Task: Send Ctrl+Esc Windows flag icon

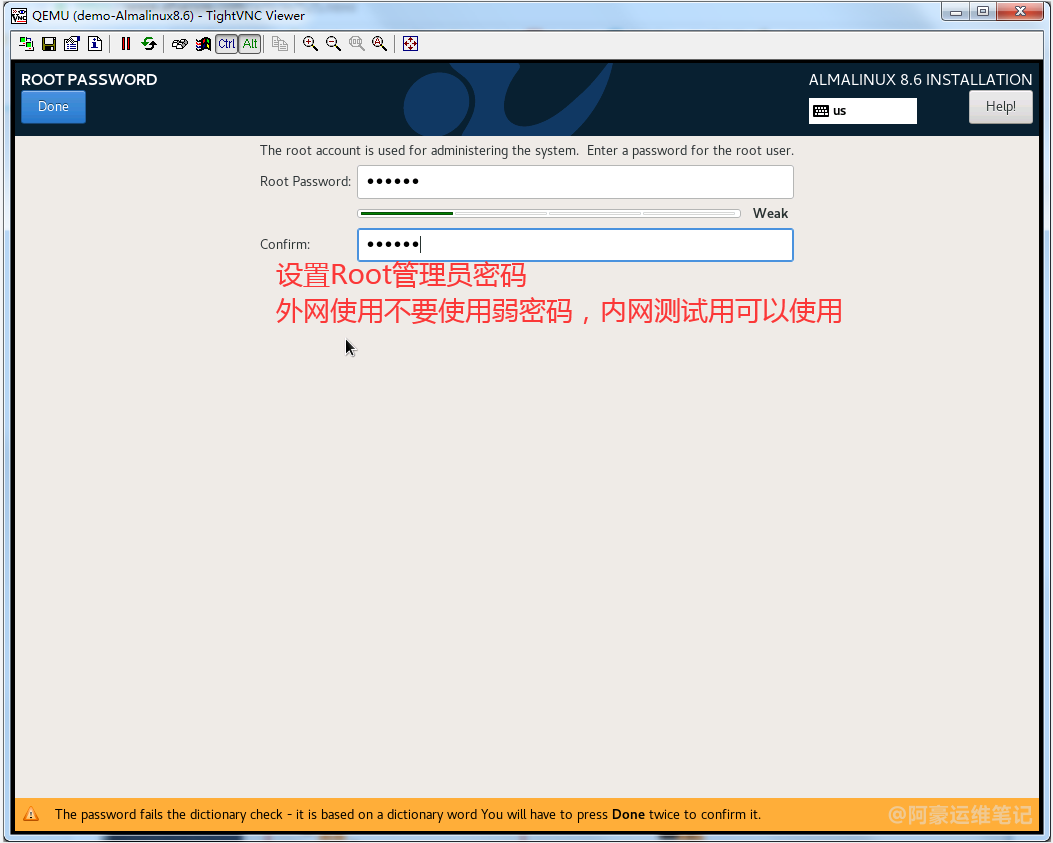Action: tap(203, 44)
